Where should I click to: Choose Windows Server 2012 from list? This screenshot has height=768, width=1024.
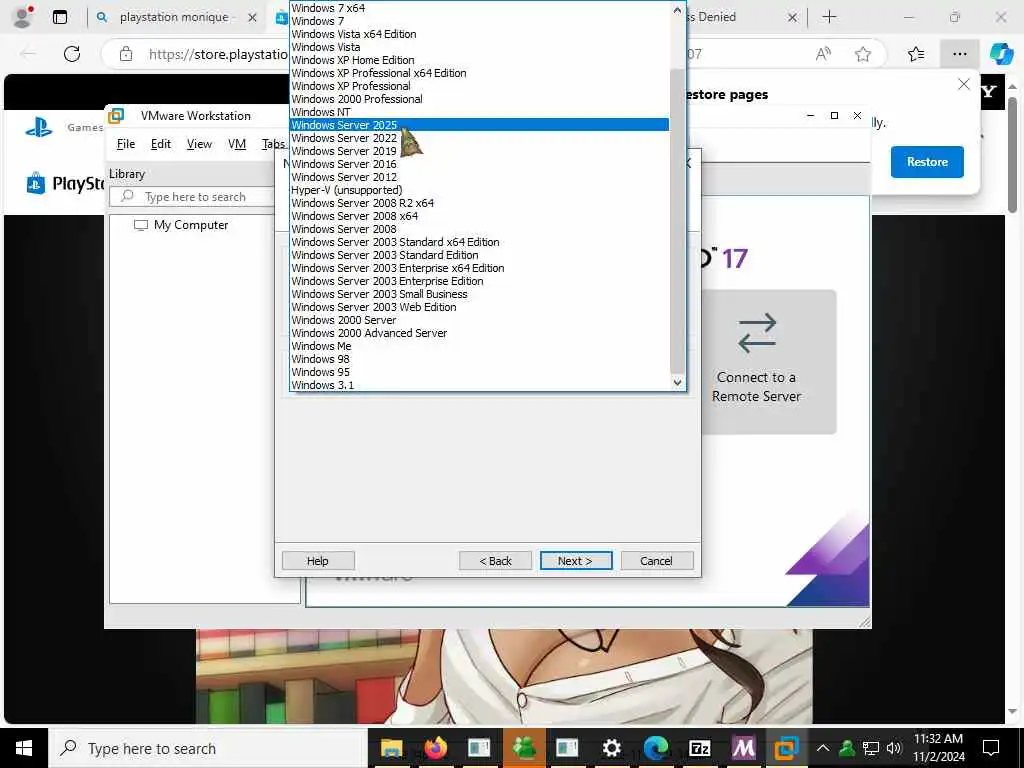point(479,177)
